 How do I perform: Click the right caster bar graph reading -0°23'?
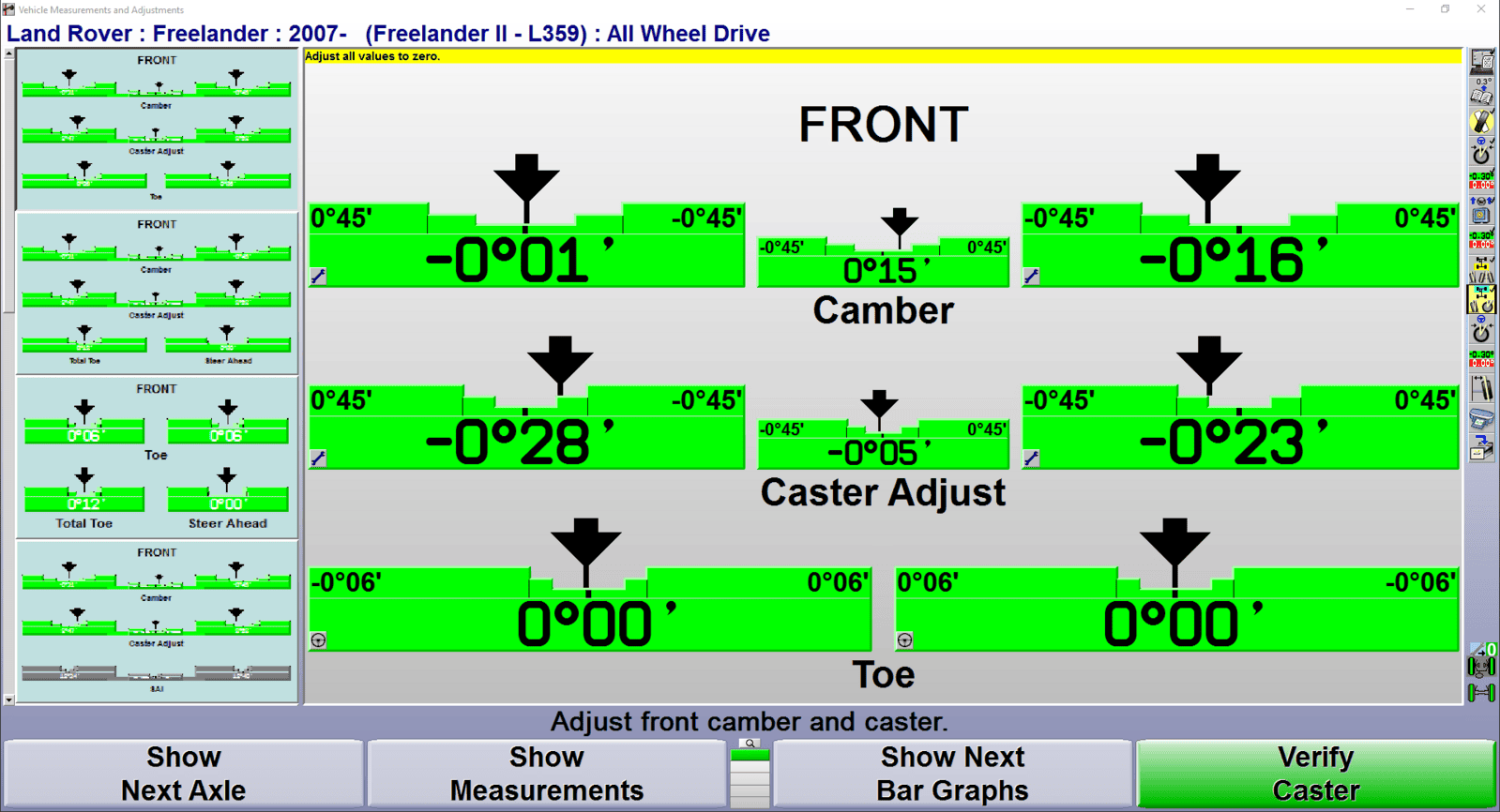(1240, 426)
